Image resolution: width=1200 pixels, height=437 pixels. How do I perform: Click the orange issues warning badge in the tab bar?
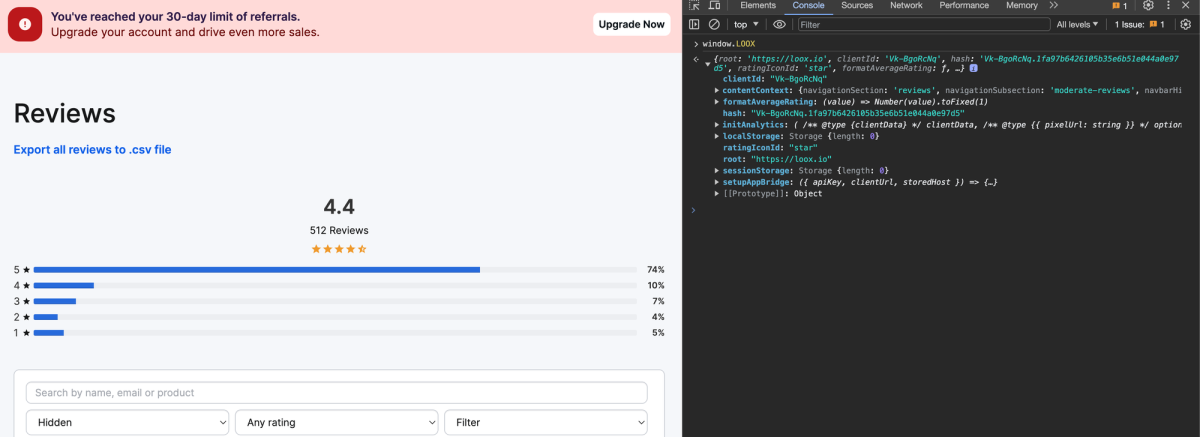coord(1120,6)
